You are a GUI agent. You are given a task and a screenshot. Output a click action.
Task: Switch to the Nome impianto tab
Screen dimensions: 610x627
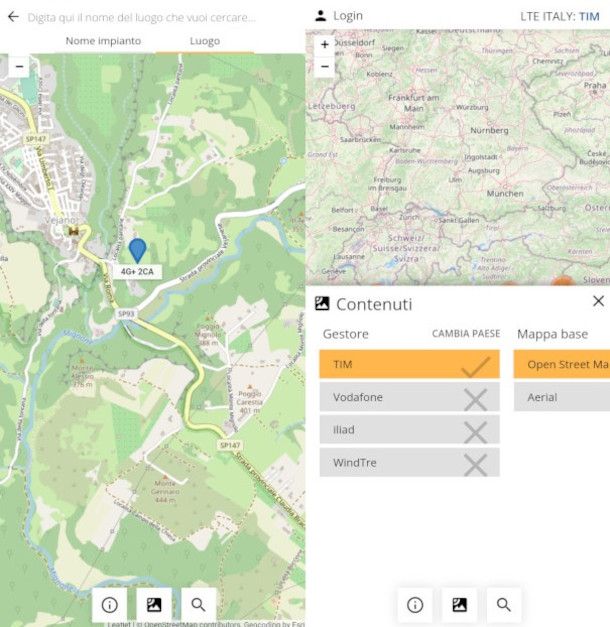(103, 41)
